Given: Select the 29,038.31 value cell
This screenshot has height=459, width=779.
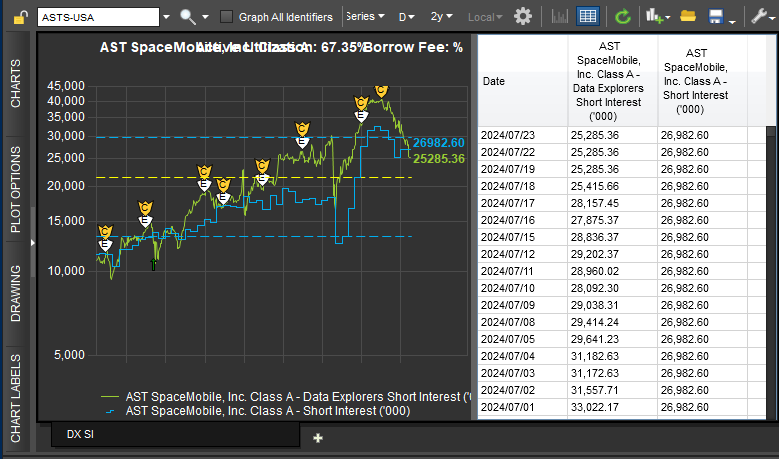Looking at the screenshot, I should coord(613,305).
